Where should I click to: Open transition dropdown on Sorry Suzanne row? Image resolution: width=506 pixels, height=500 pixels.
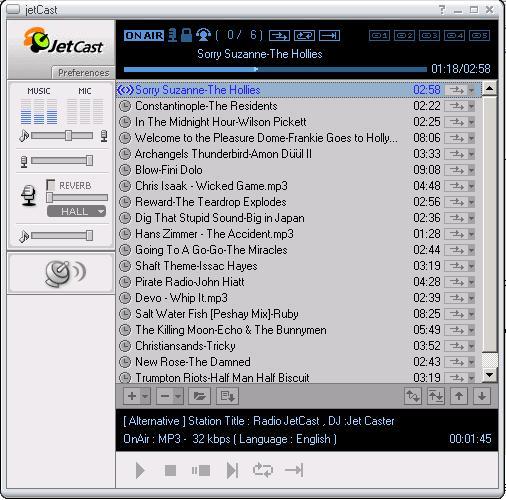pos(471,90)
